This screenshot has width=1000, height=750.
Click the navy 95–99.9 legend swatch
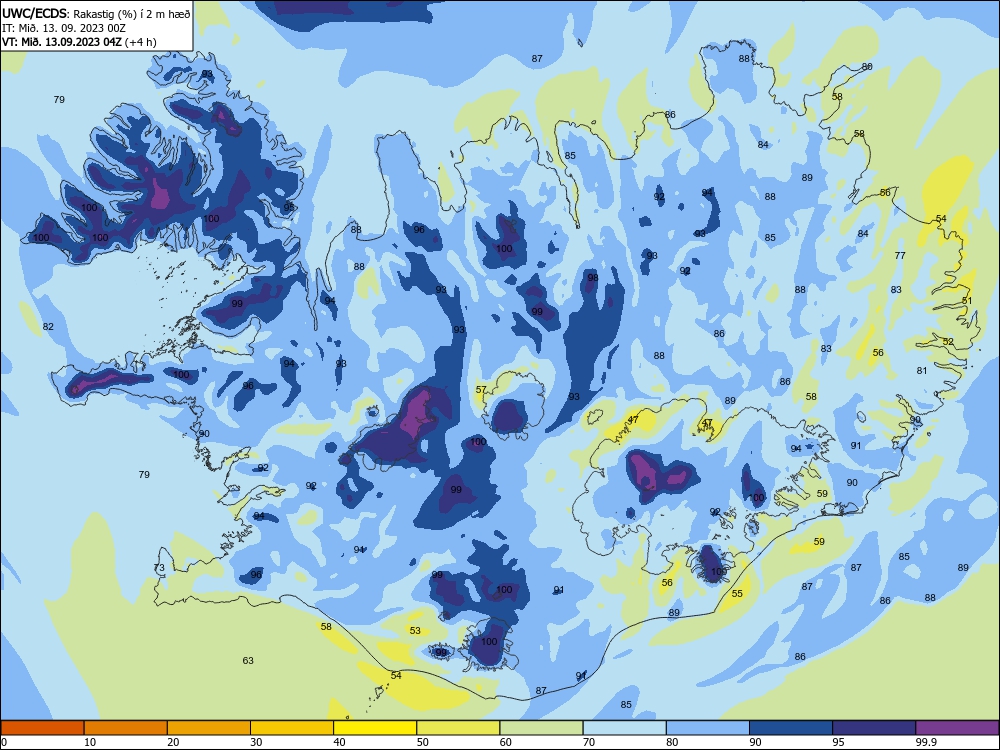874,728
